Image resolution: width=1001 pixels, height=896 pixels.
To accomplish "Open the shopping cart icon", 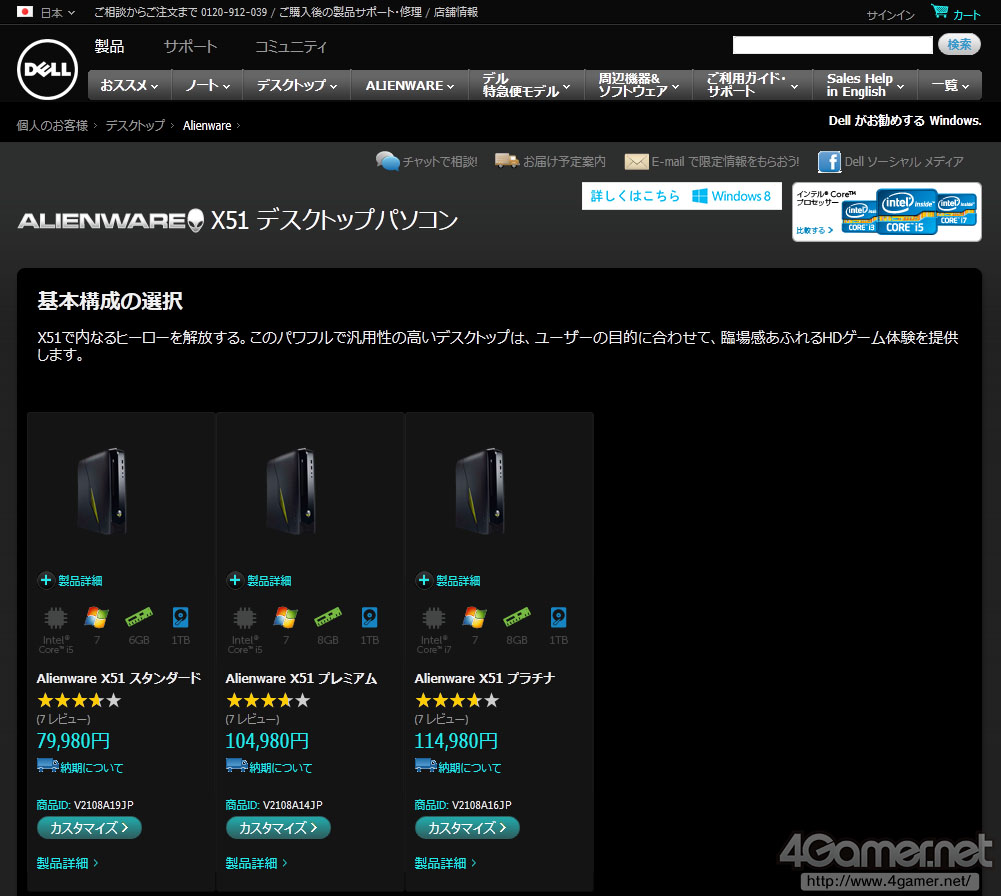I will (939, 11).
